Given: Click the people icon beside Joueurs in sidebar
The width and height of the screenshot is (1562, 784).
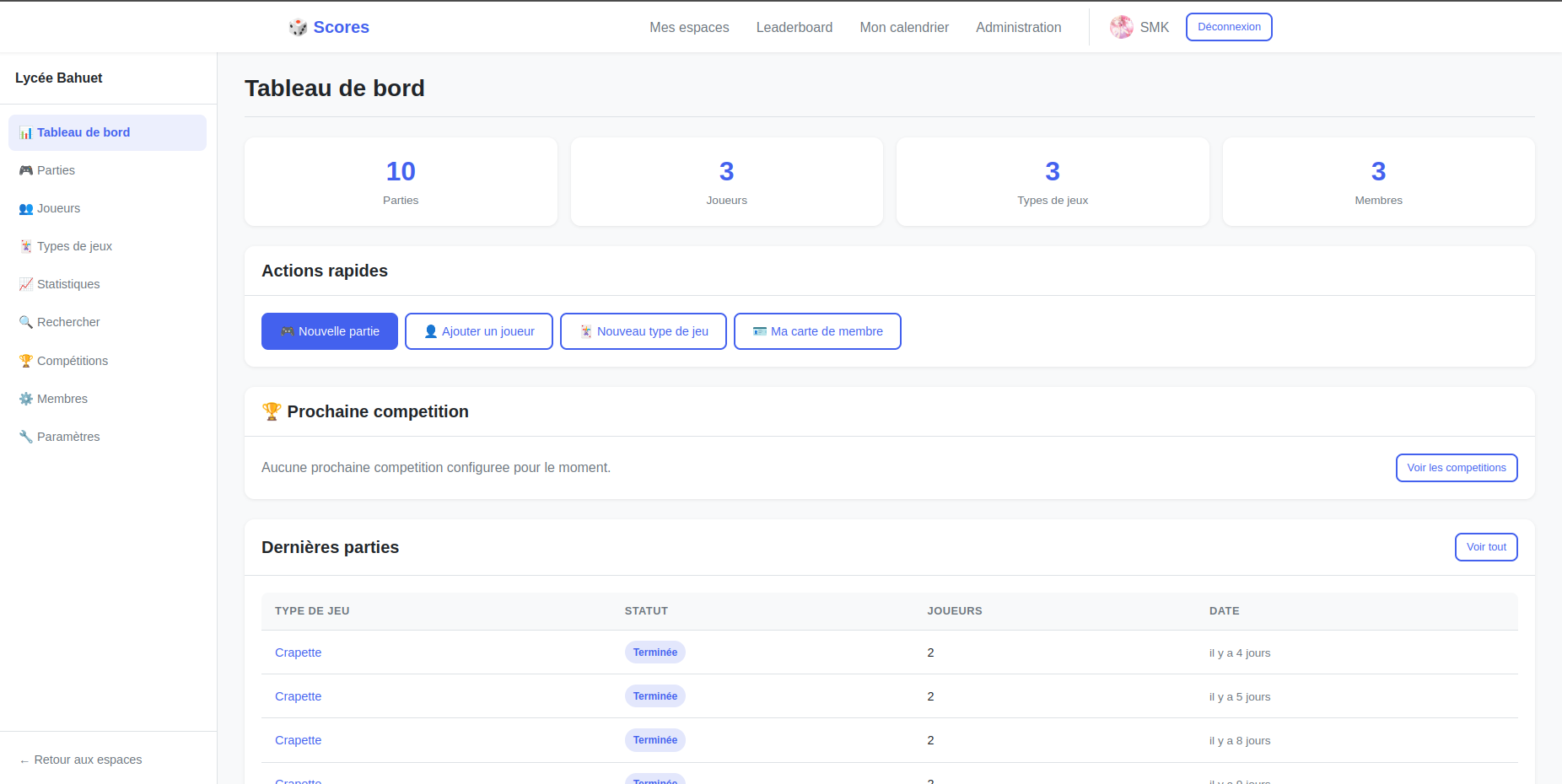Looking at the screenshot, I should tap(26, 208).
